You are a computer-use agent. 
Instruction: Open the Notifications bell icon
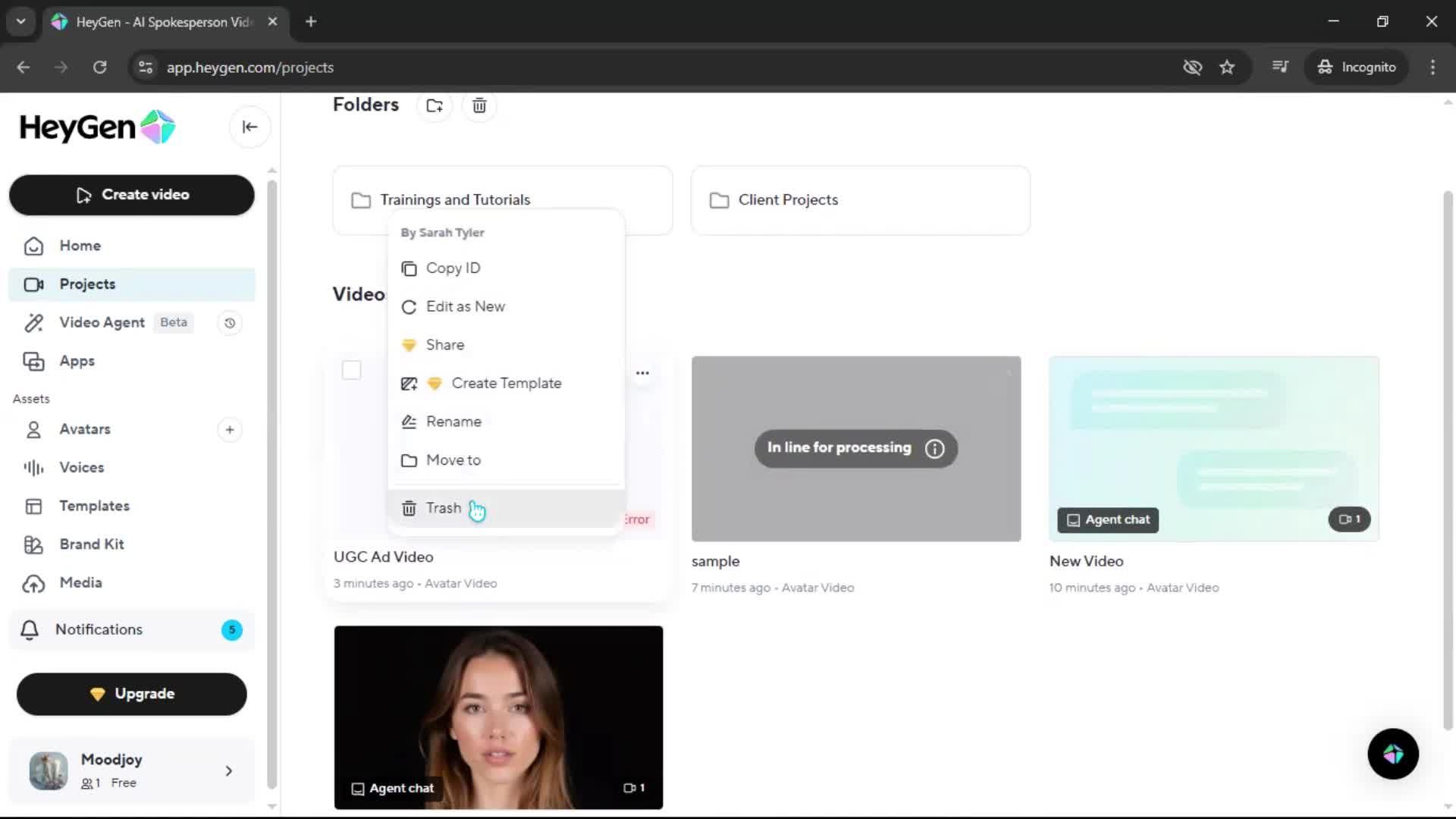29,629
